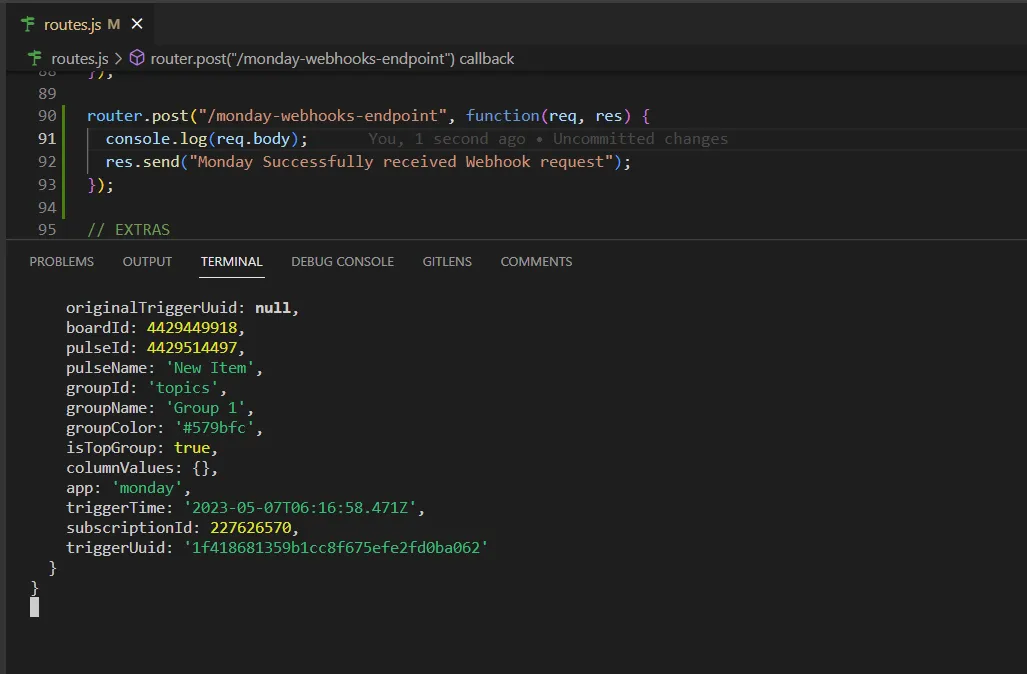
Task: Click the terminal cursor block
Action: [35, 607]
